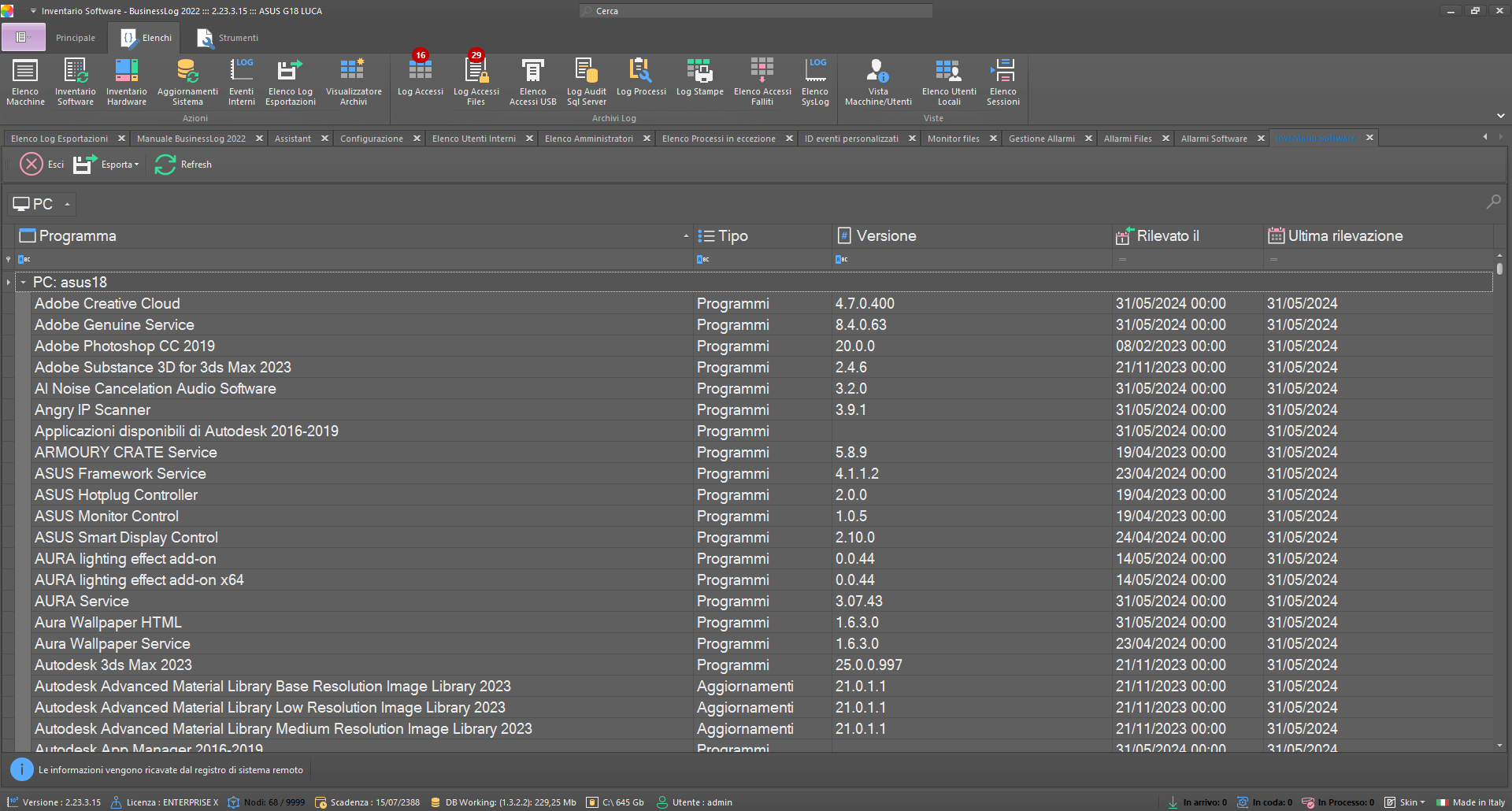Open Elenco Macchine list

click(x=25, y=82)
